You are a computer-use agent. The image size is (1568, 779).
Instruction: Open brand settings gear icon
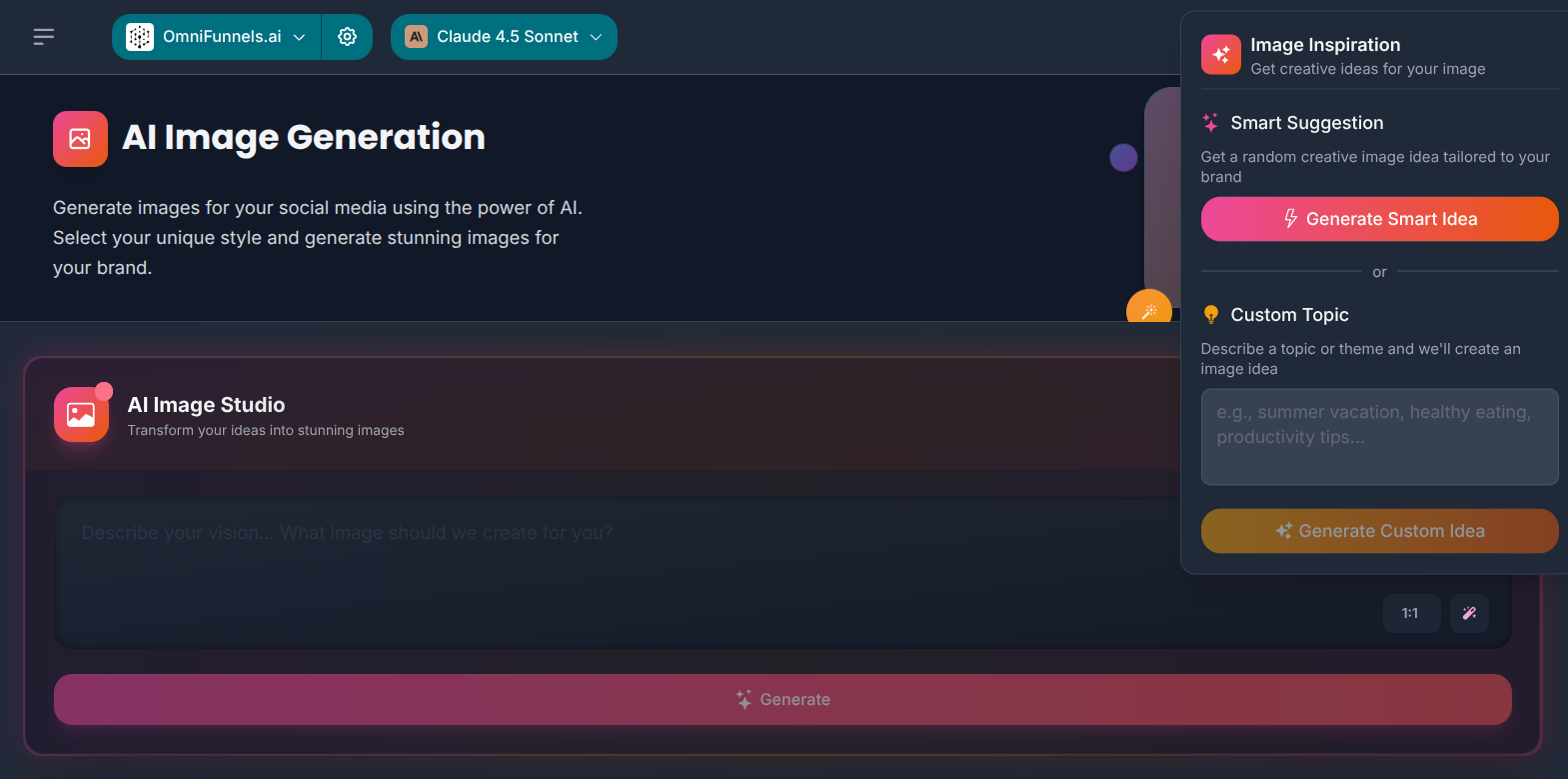click(x=347, y=37)
